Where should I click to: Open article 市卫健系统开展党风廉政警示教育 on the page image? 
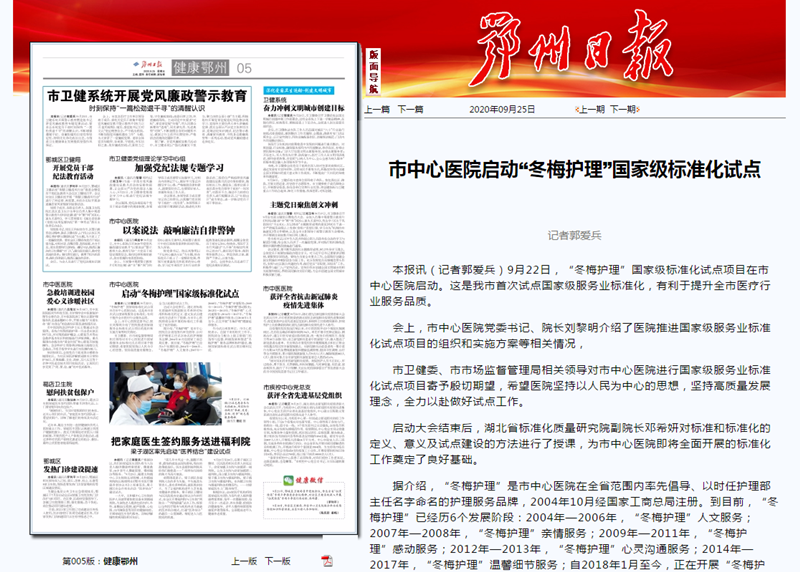coord(147,95)
